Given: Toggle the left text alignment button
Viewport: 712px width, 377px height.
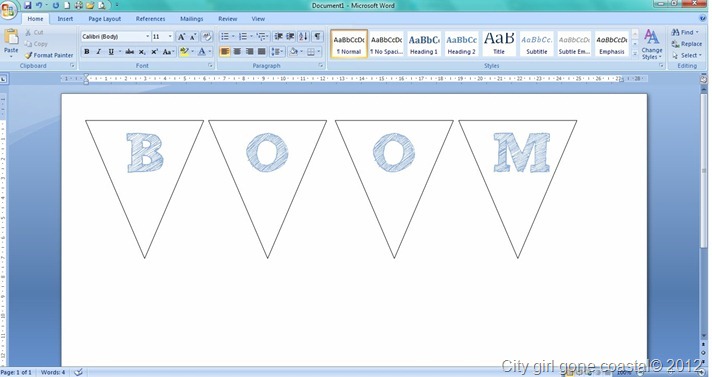Looking at the screenshot, I should (x=225, y=52).
